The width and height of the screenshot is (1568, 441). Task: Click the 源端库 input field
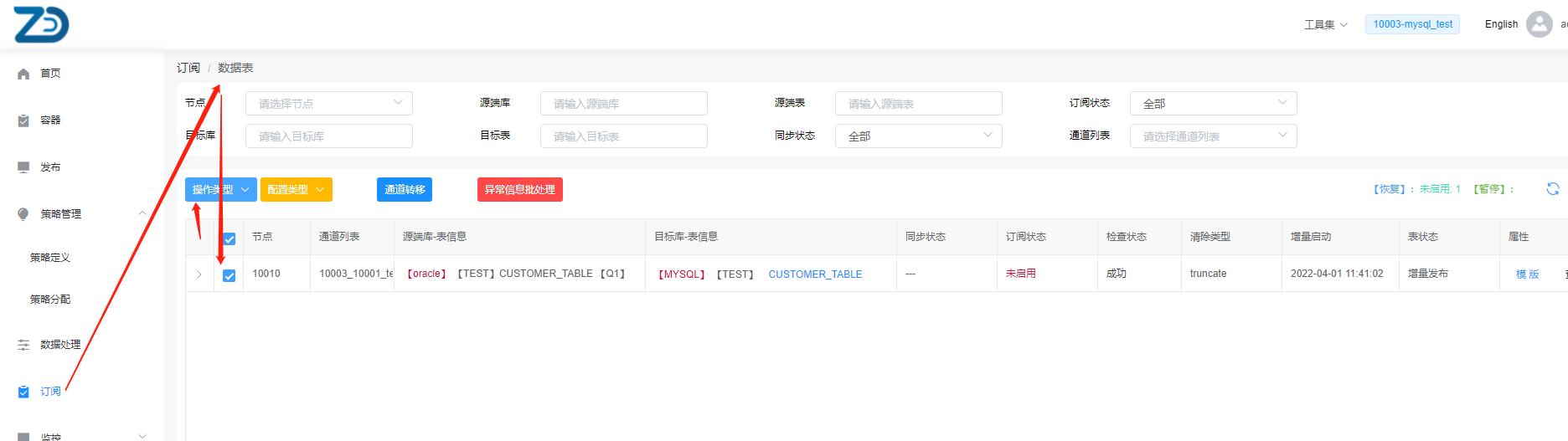click(x=623, y=104)
